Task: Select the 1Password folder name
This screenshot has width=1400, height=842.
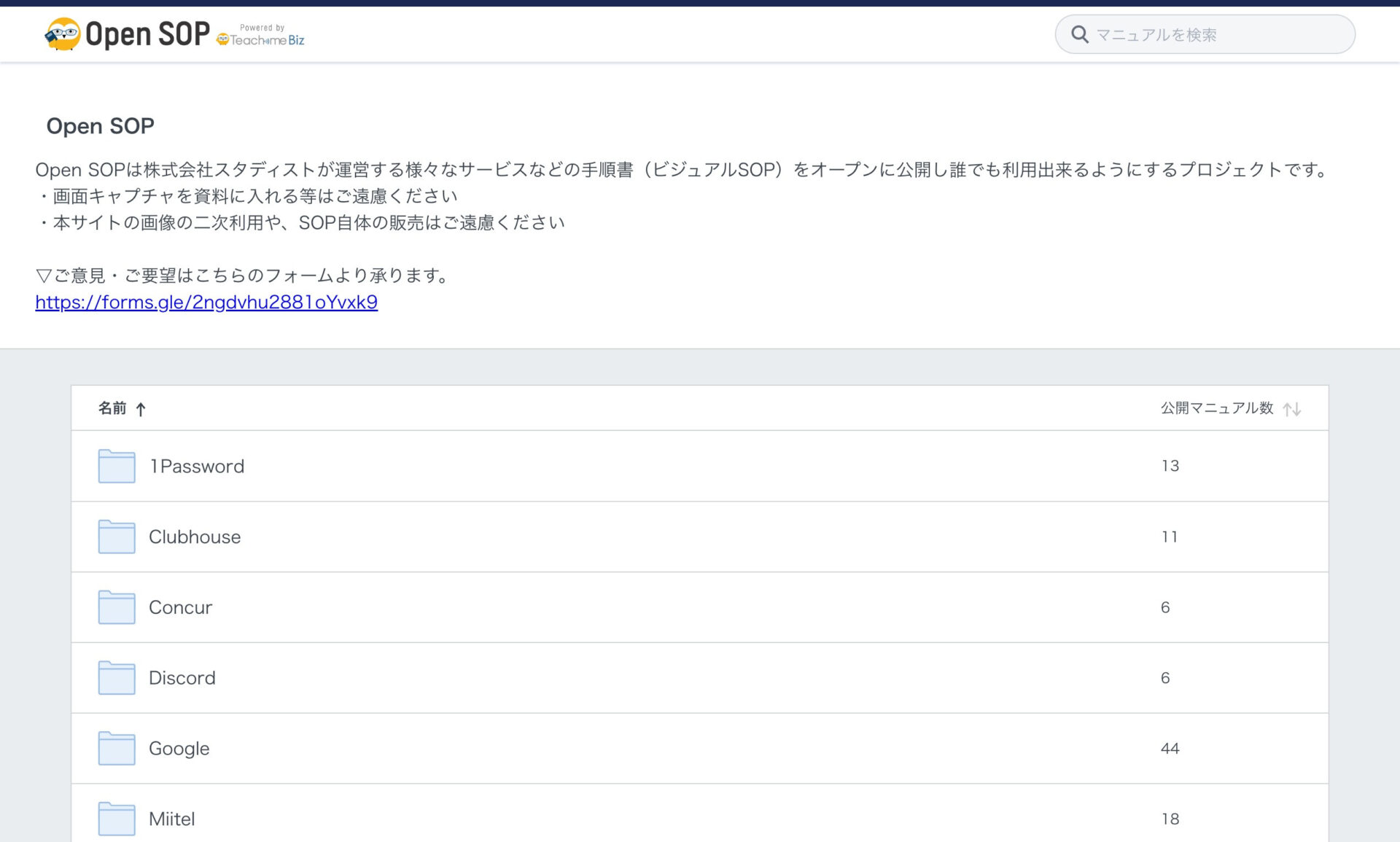Action: tap(197, 466)
